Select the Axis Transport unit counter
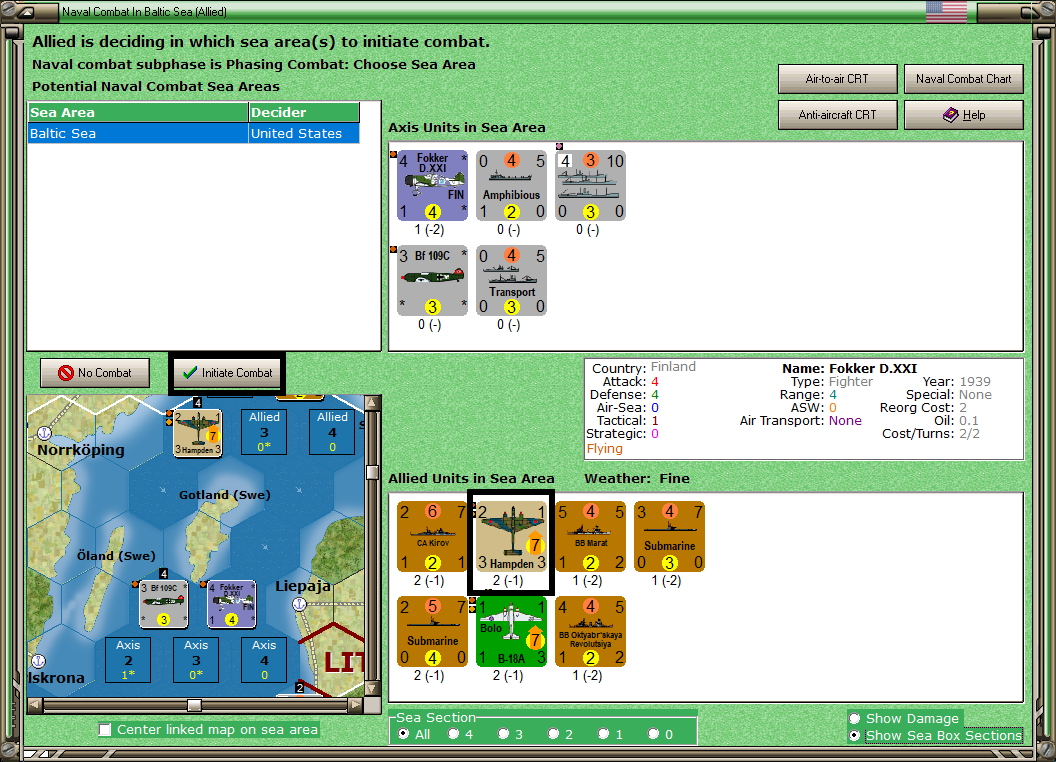The height and width of the screenshot is (762, 1056). pos(511,280)
